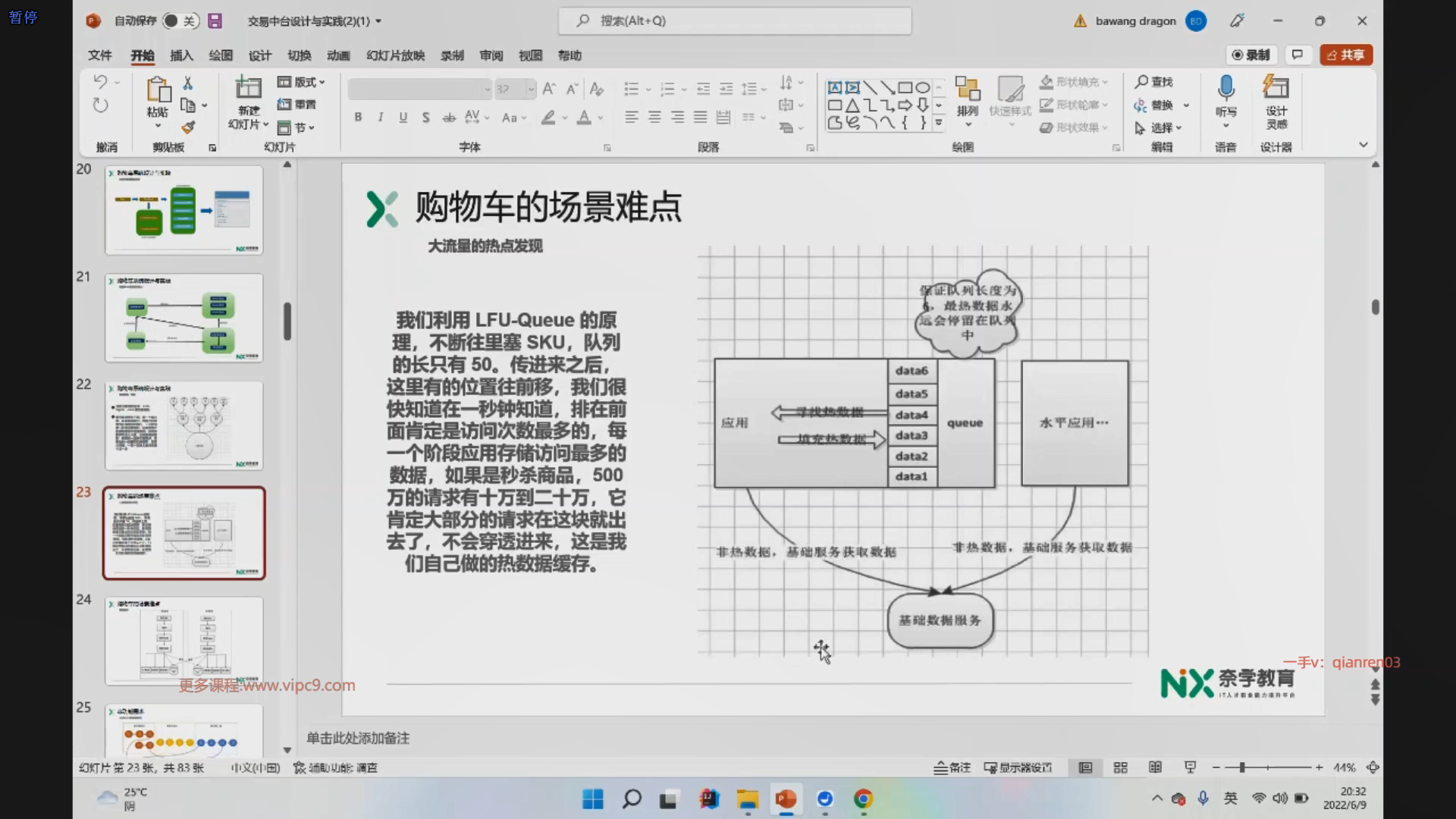Open the Slide Show (幻灯片放映) tab
The image size is (1456, 819).
point(395,55)
